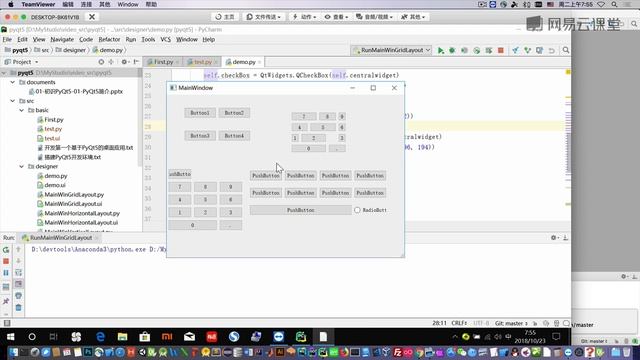Click the Pin Tab icon in Run panel
Screen dimensions: 640x360
6,301
